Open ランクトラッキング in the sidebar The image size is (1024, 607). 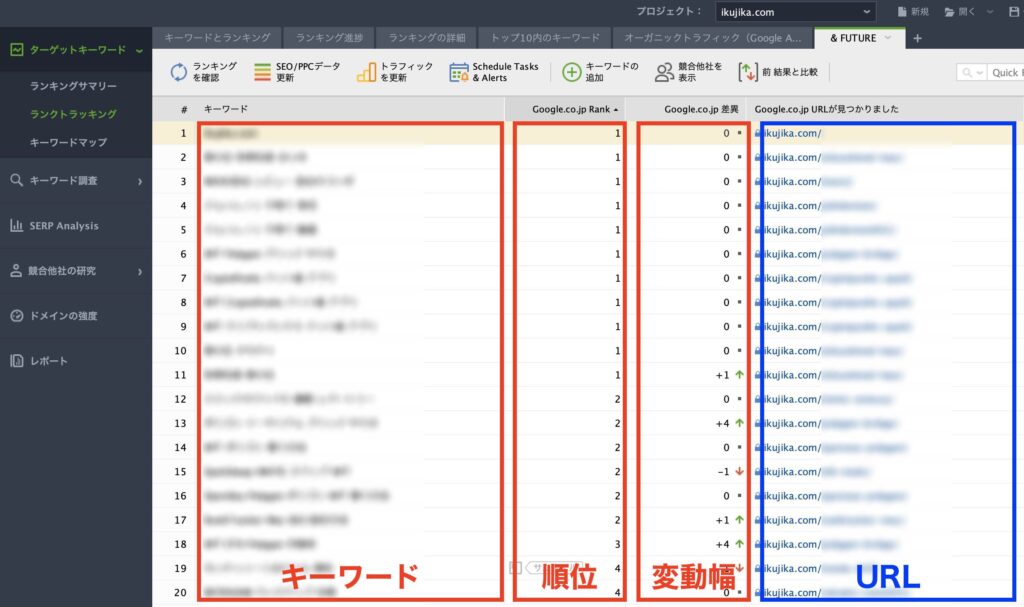coord(73,114)
